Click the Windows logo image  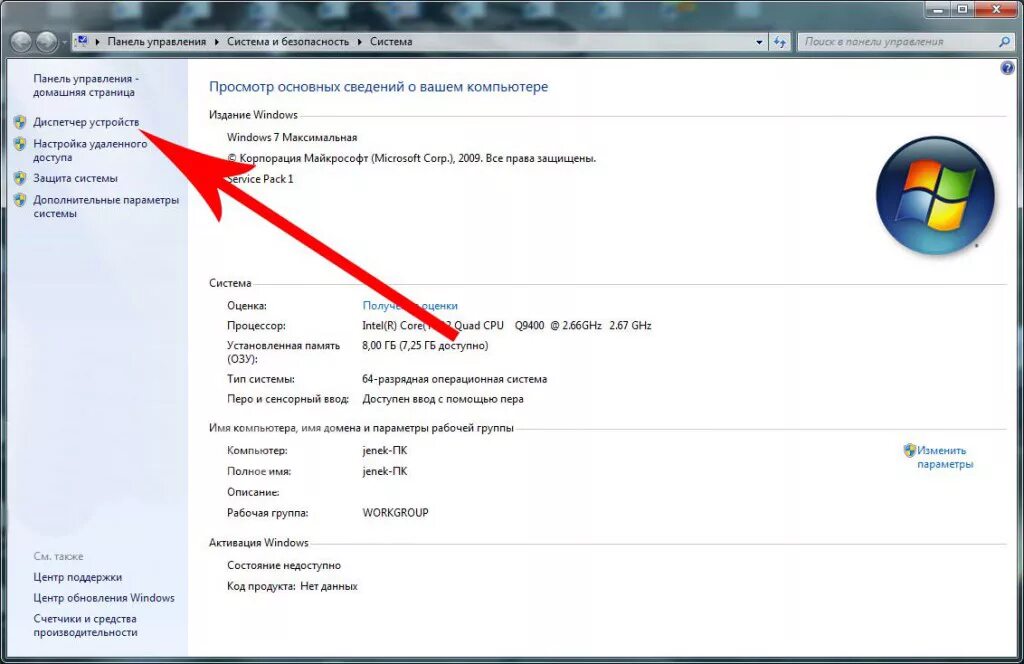tap(935, 195)
